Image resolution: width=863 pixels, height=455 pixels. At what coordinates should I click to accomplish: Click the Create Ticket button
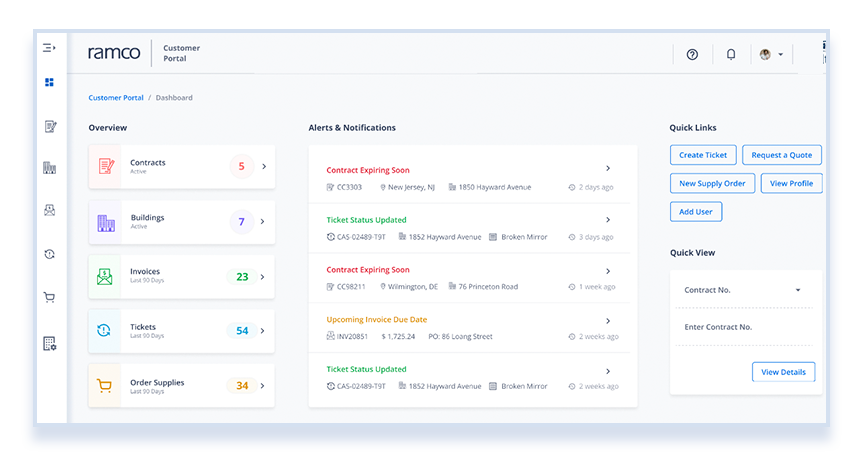tap(703, 155)
